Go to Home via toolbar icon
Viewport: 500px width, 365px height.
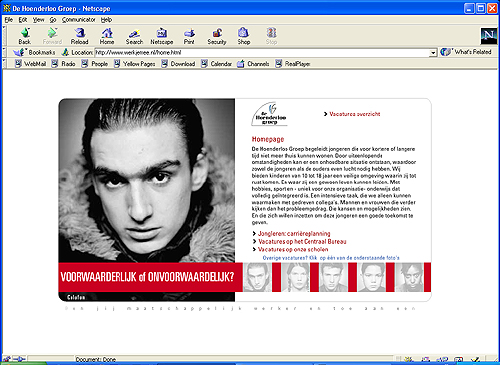(x=107, y=36)
